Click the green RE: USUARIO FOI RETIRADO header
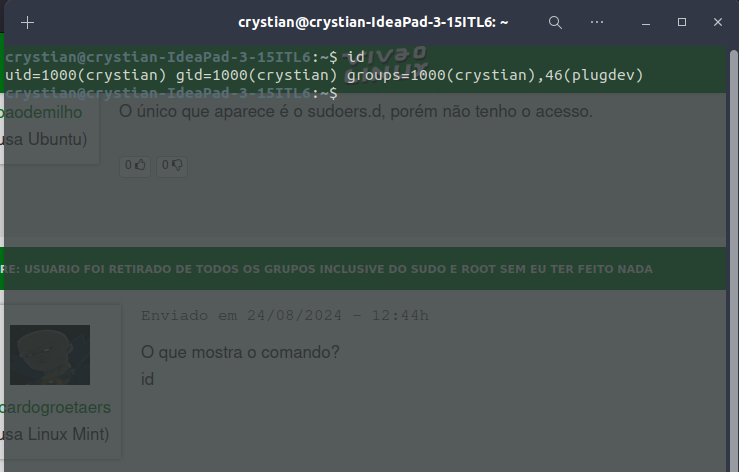Screen dimensions: 739x472 tap(330, 269)
